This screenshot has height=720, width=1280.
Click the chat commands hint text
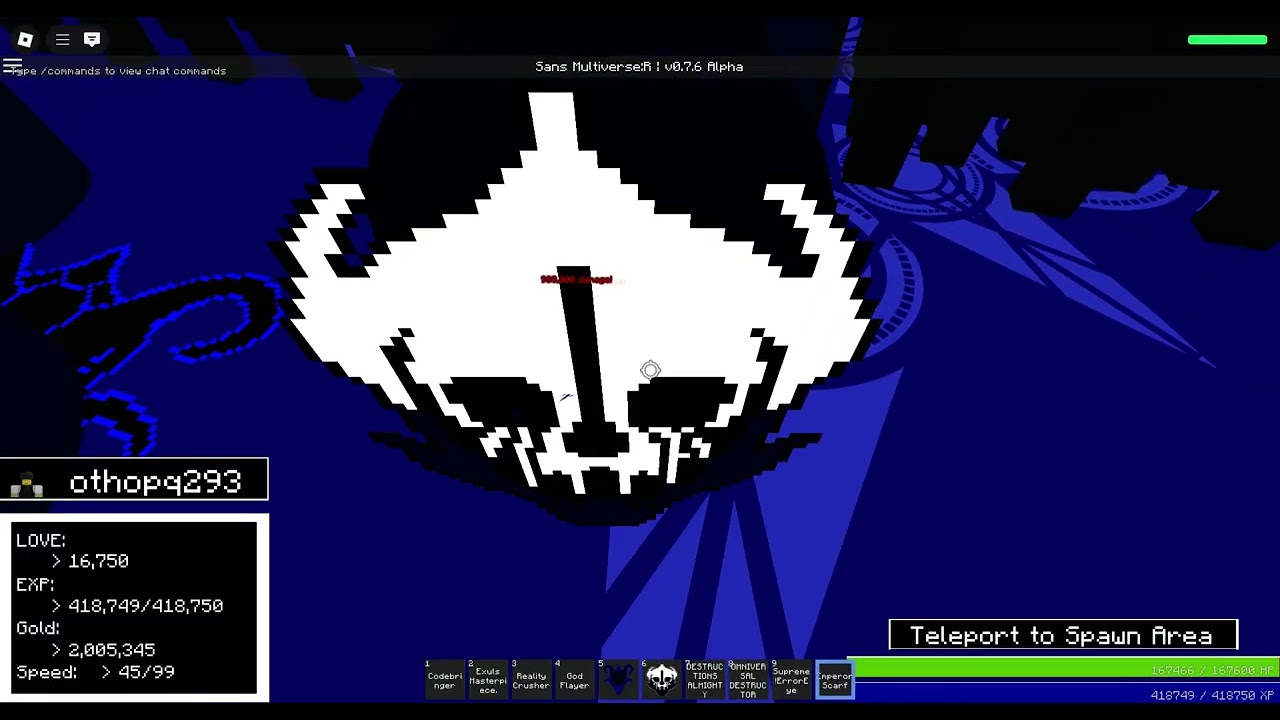click(118, 71)
